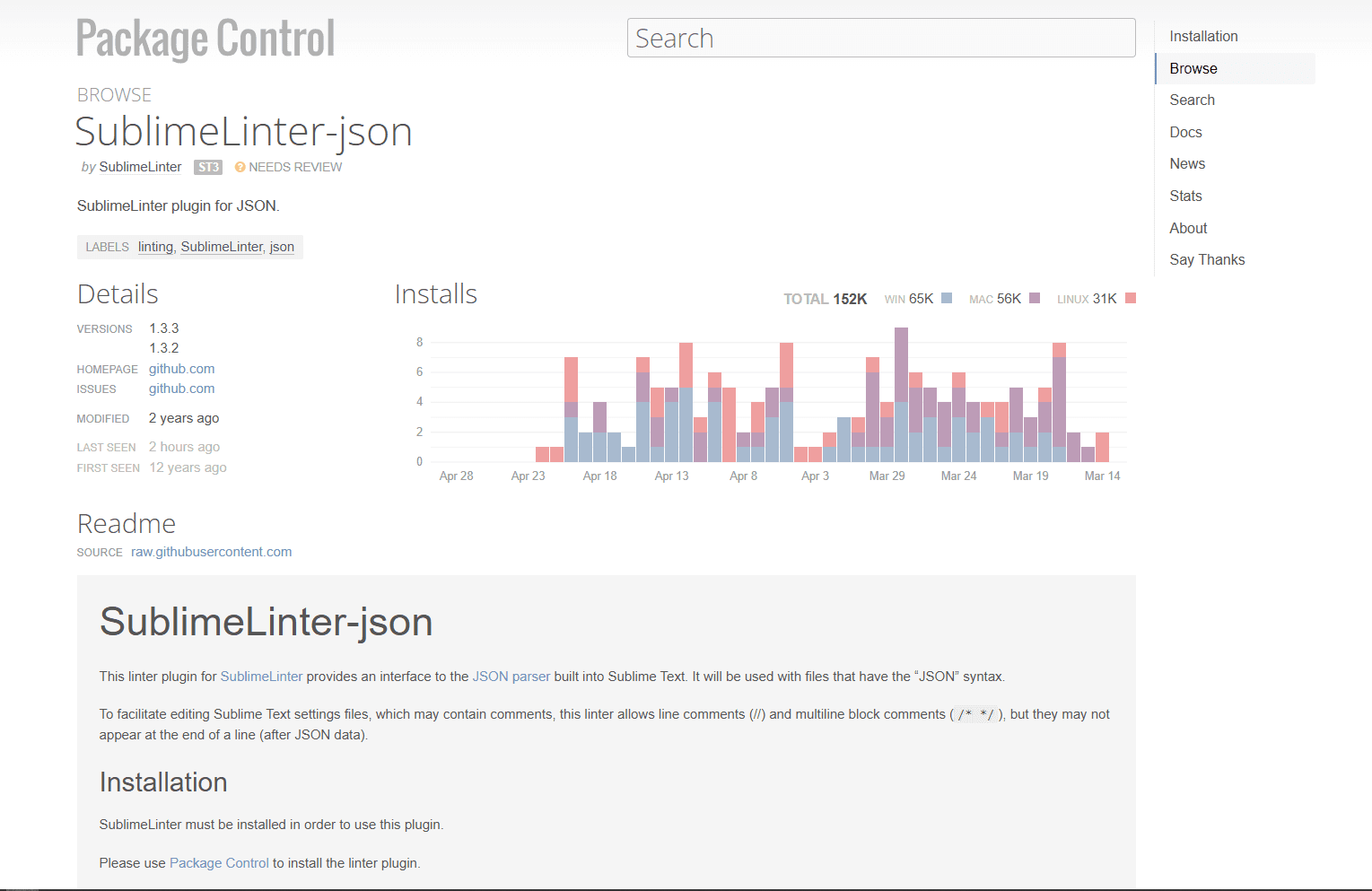The width and height of the screenshot is (1372, 891).
Task: Go to the Stats page
Action: tap(1185, 196)
